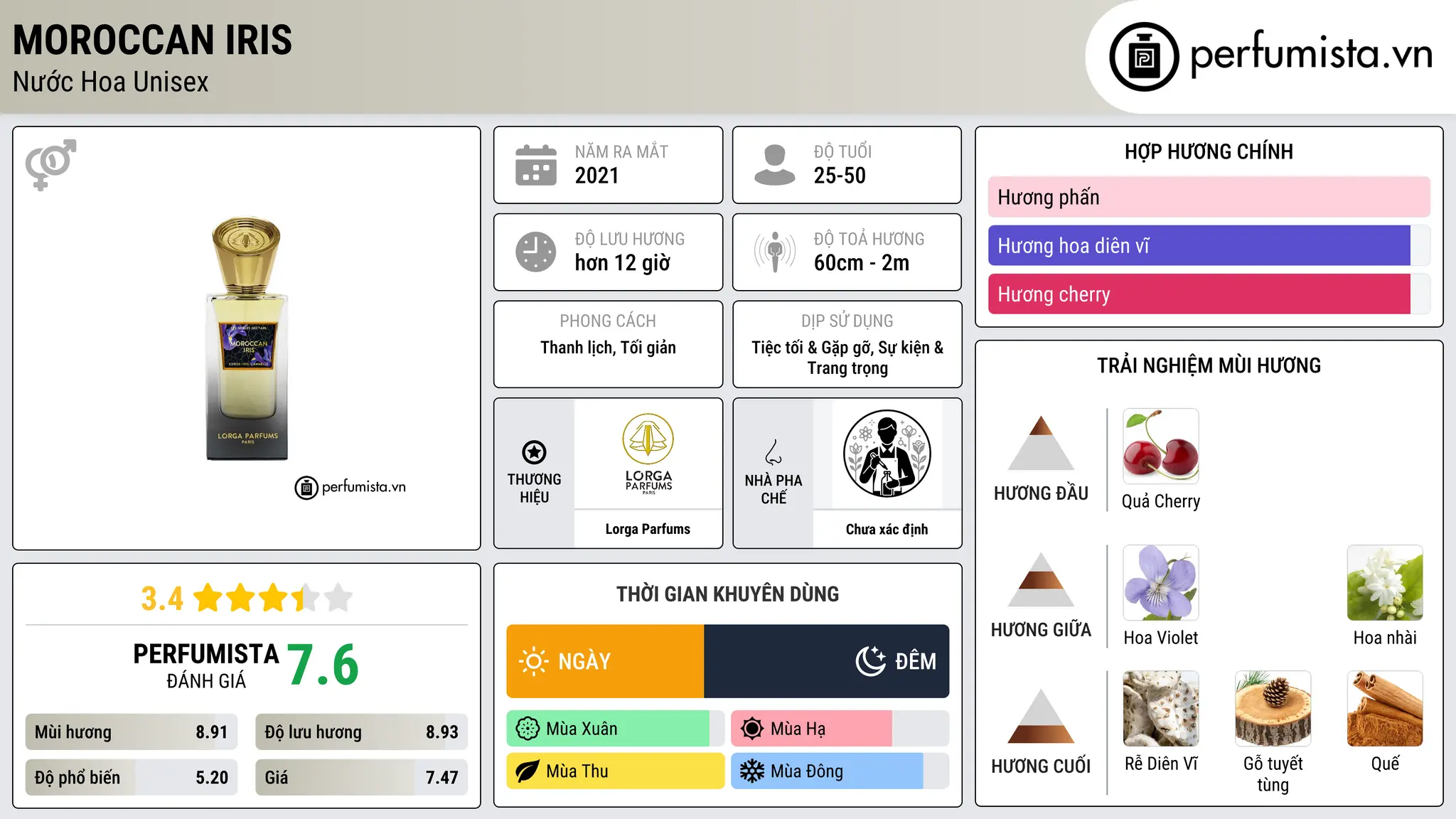Click the age range value 25-50
Viewport: 1456px width, 819px height.
pyautogui.click(x=840, y=176)
